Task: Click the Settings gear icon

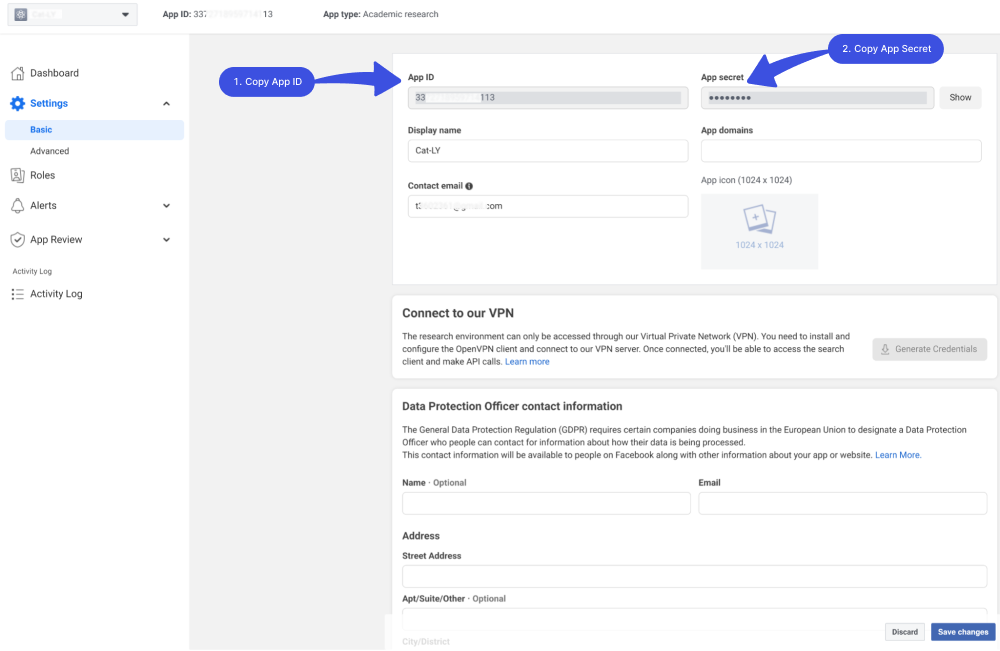Action: (x=18, y=103)
